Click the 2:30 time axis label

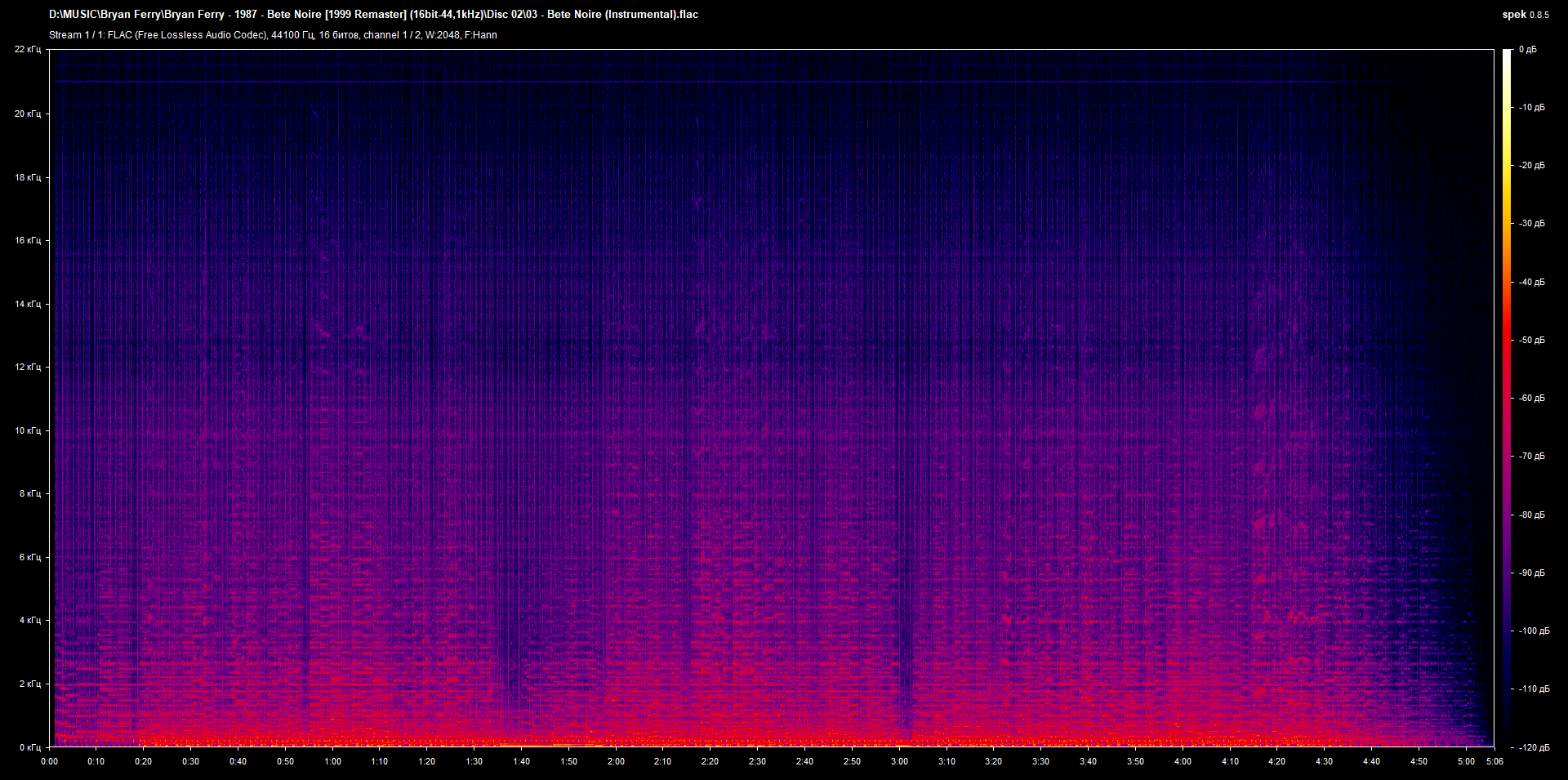(x=757, y=761)
